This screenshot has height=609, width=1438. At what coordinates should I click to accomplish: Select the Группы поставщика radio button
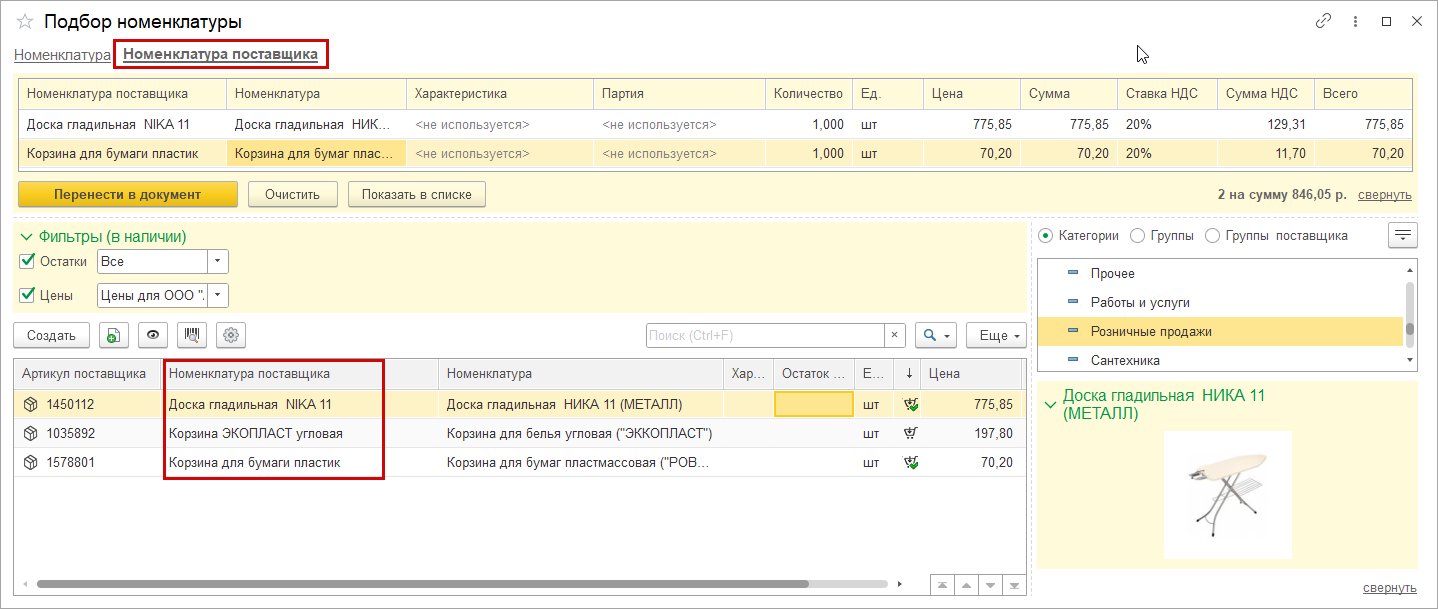tap(1213, 236)
